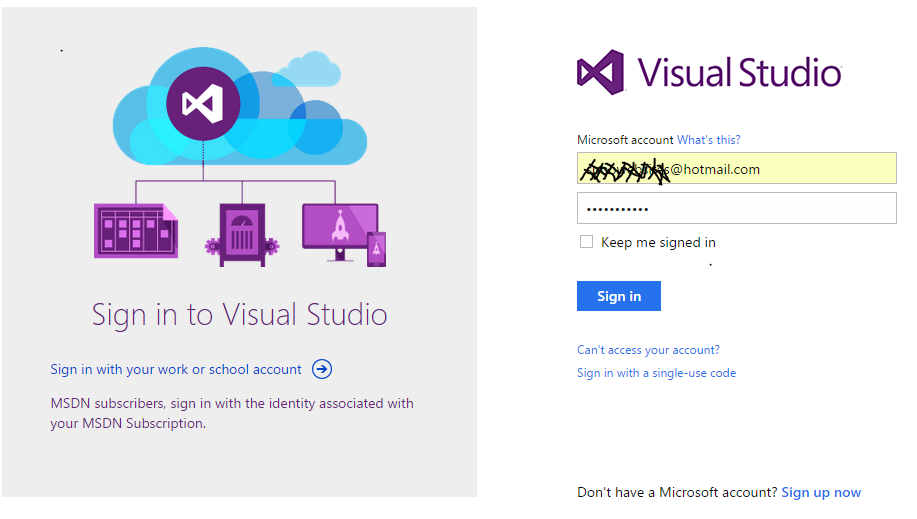Click the Kanban board illustration icon

(136, 231)
